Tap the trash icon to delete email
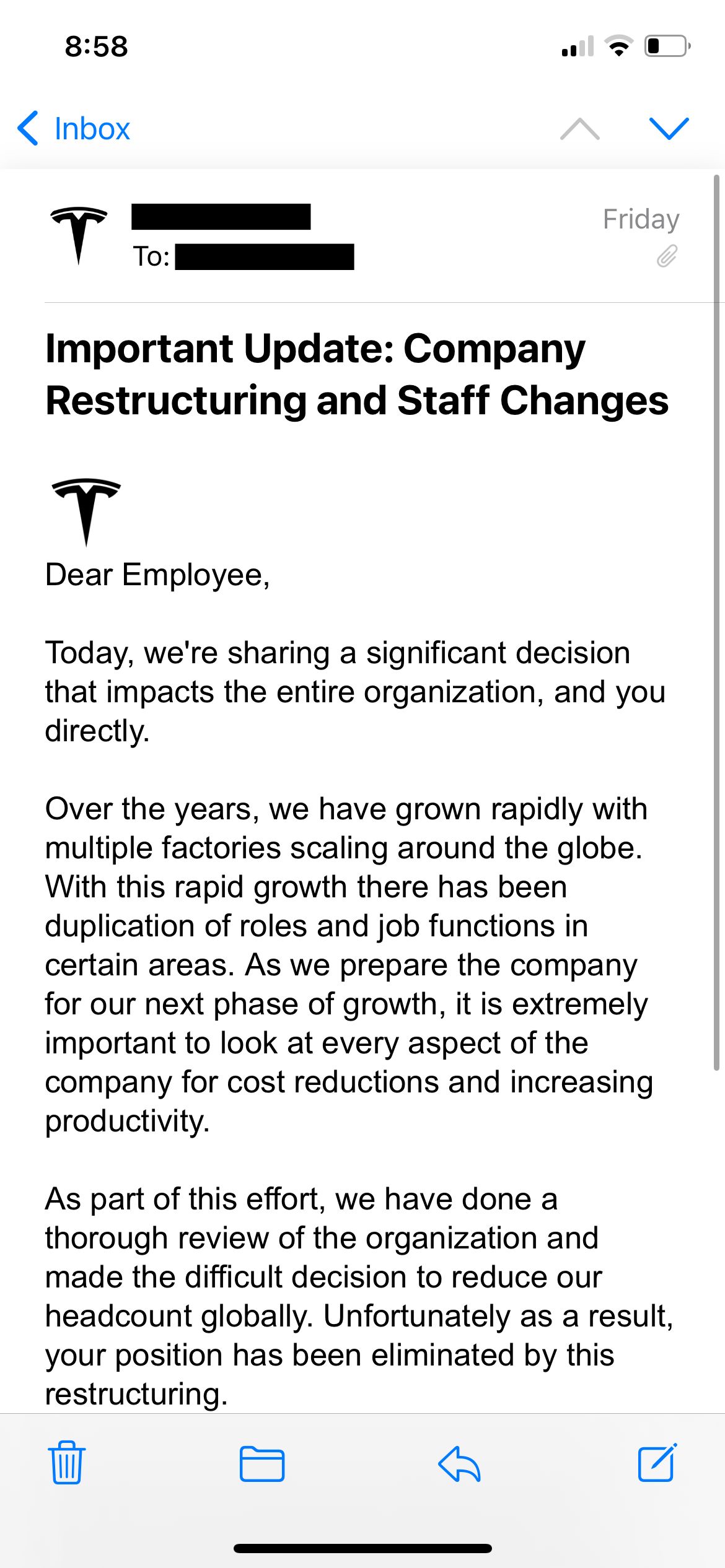 click(66, 1463)
